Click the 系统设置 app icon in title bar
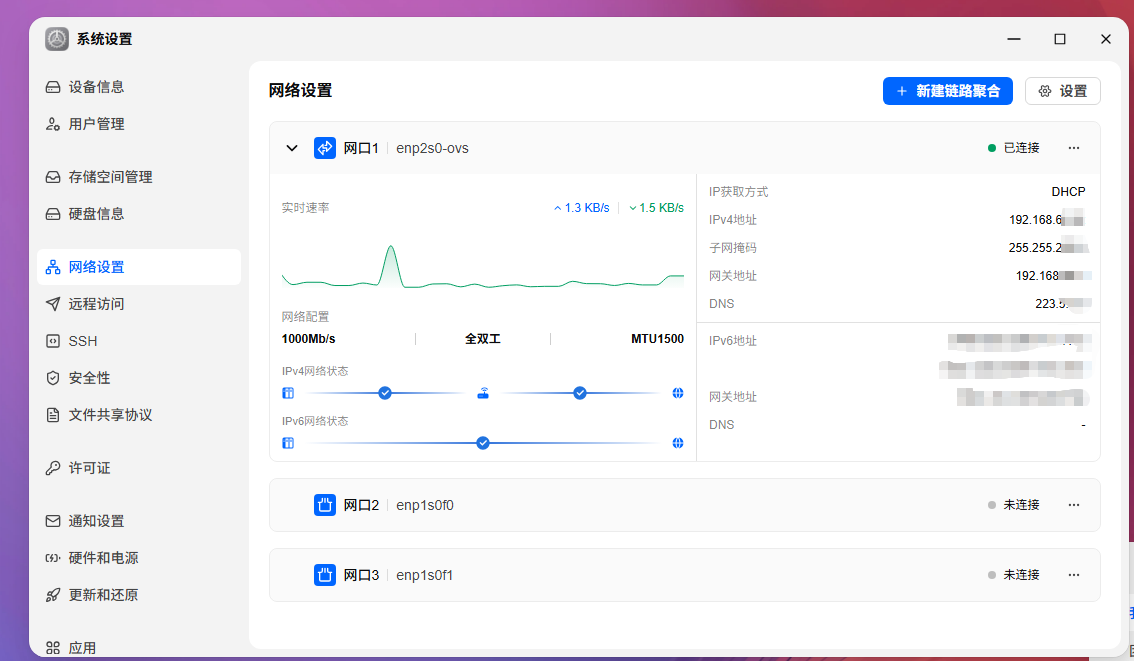The image size is (1134, 661). (57, 39)
